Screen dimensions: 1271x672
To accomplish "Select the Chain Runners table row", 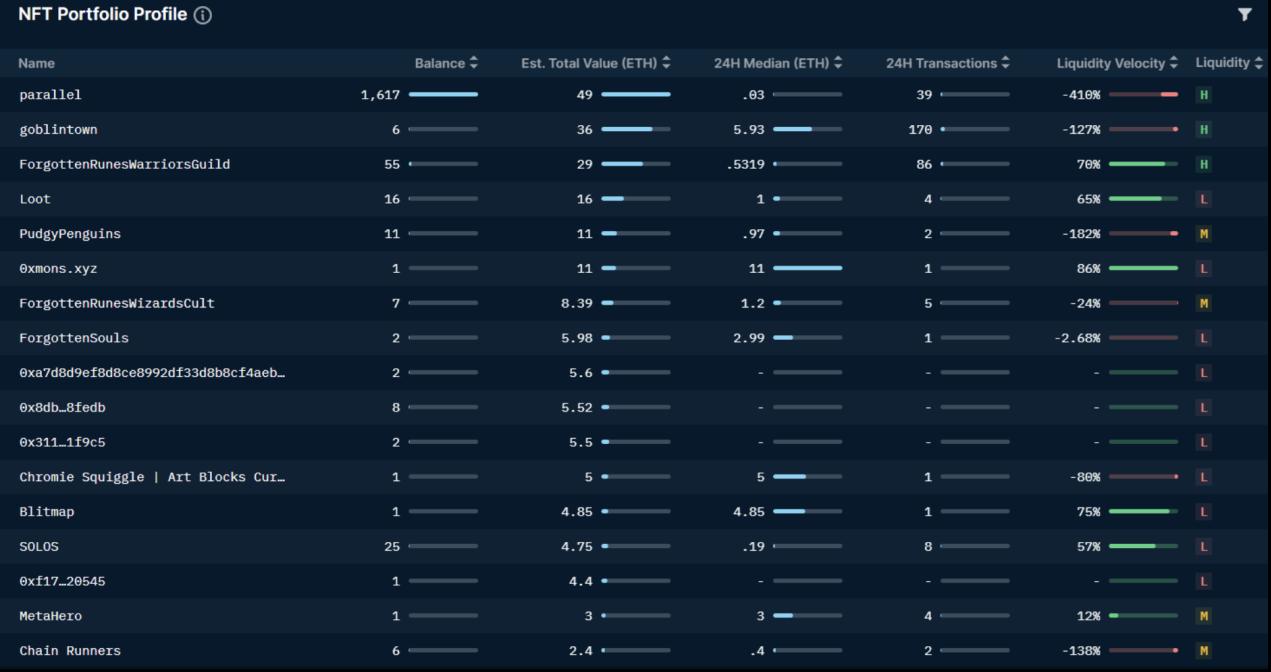I will 70,651.
